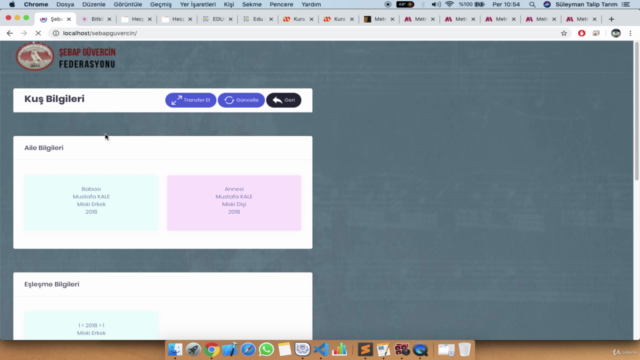Open WhatsApp from the dock
The height and width of the screenshot is (360, 640).
point(266,350)
